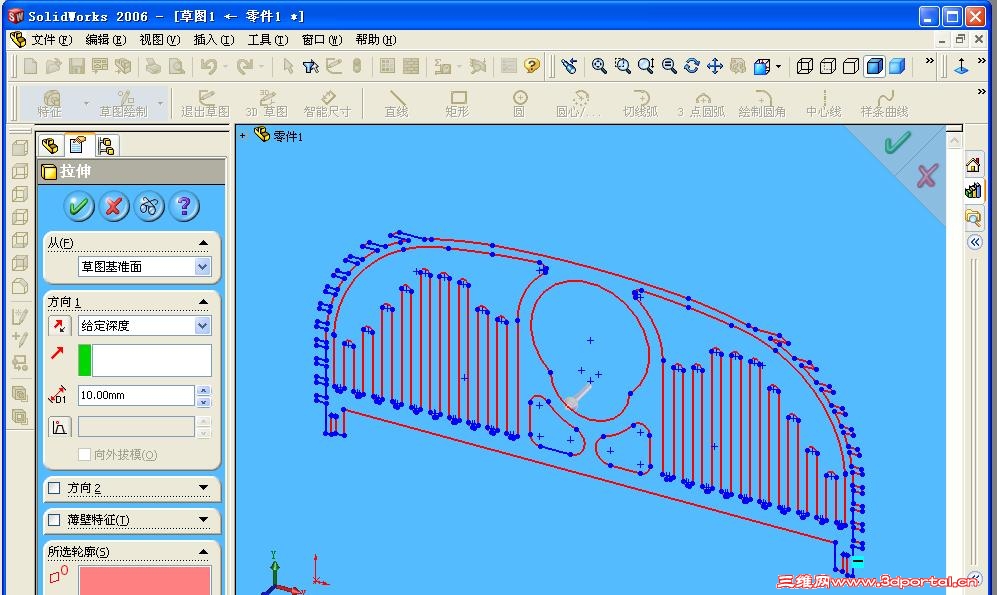Expand the 薄壁特征 section arrow

click(x=203, y=519)
